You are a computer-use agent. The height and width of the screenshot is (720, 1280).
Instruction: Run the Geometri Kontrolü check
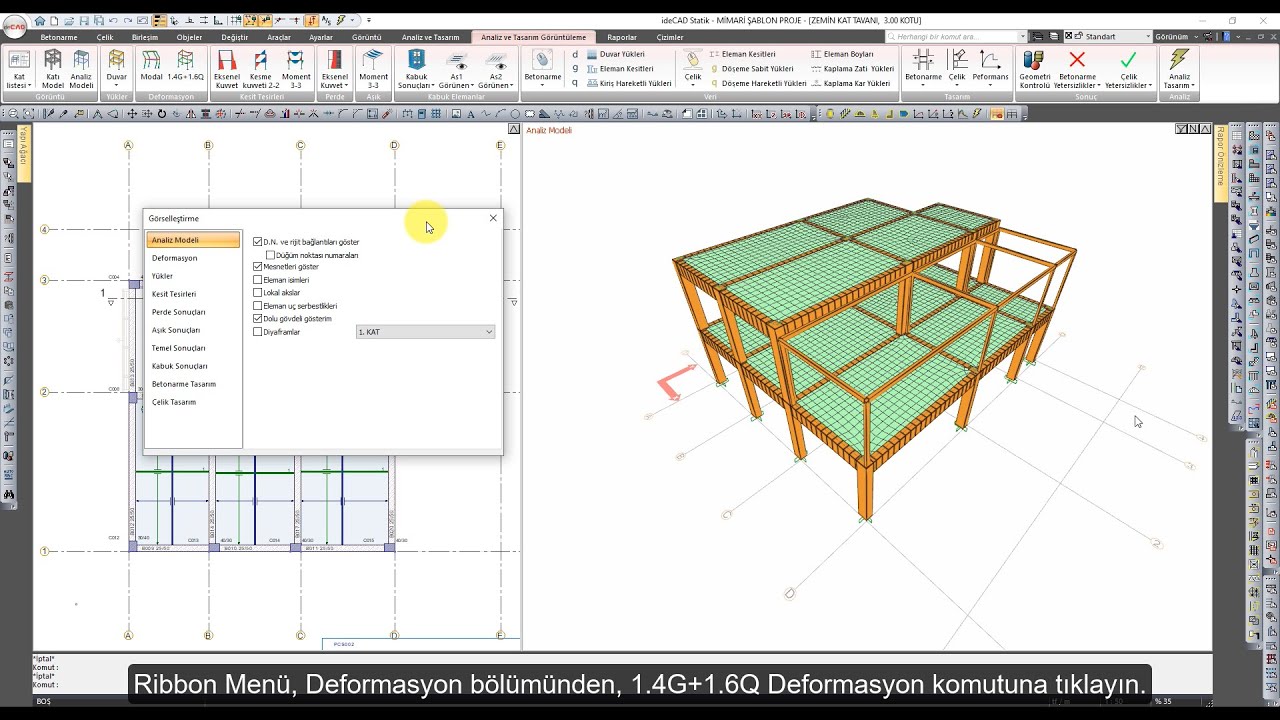(1034, 69)
